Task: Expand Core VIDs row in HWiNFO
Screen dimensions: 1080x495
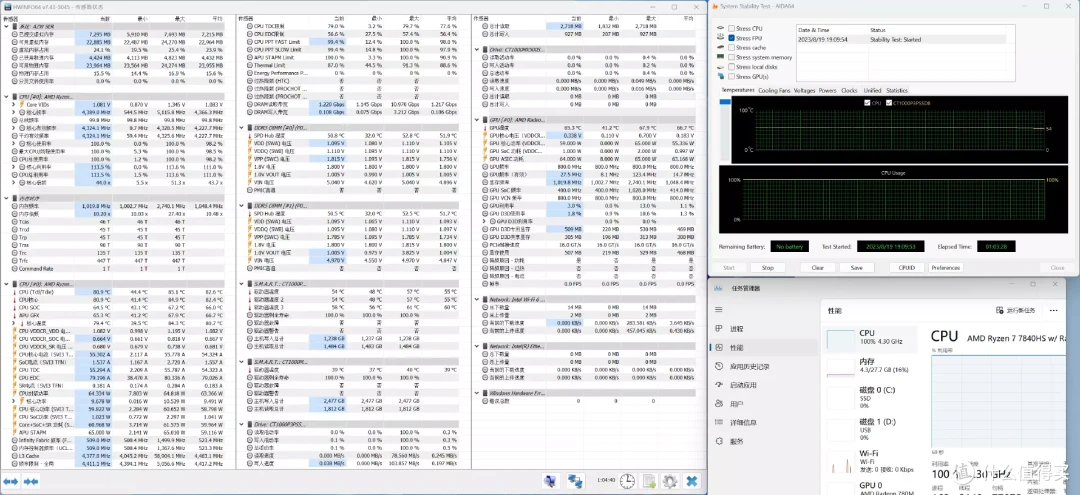Action: pos(13,104)
